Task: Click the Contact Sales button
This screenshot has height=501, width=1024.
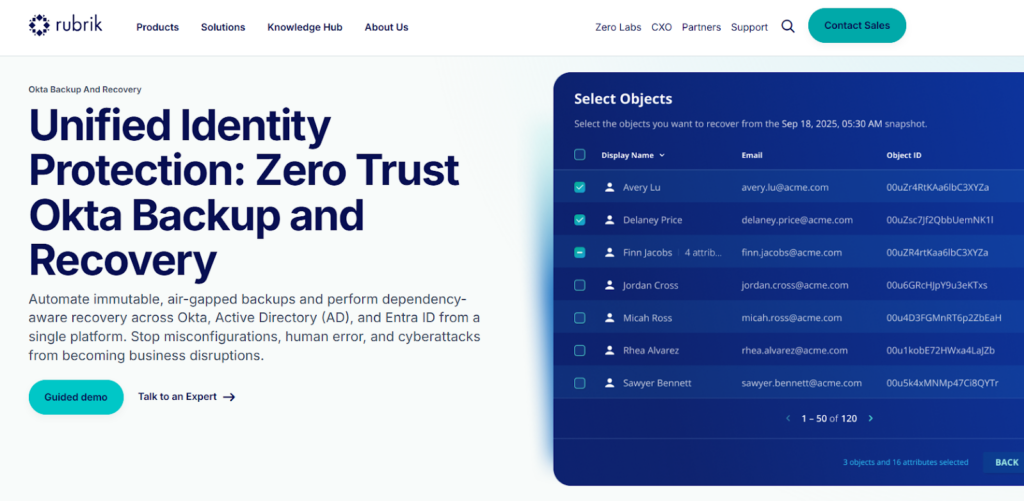Action: 856,26
